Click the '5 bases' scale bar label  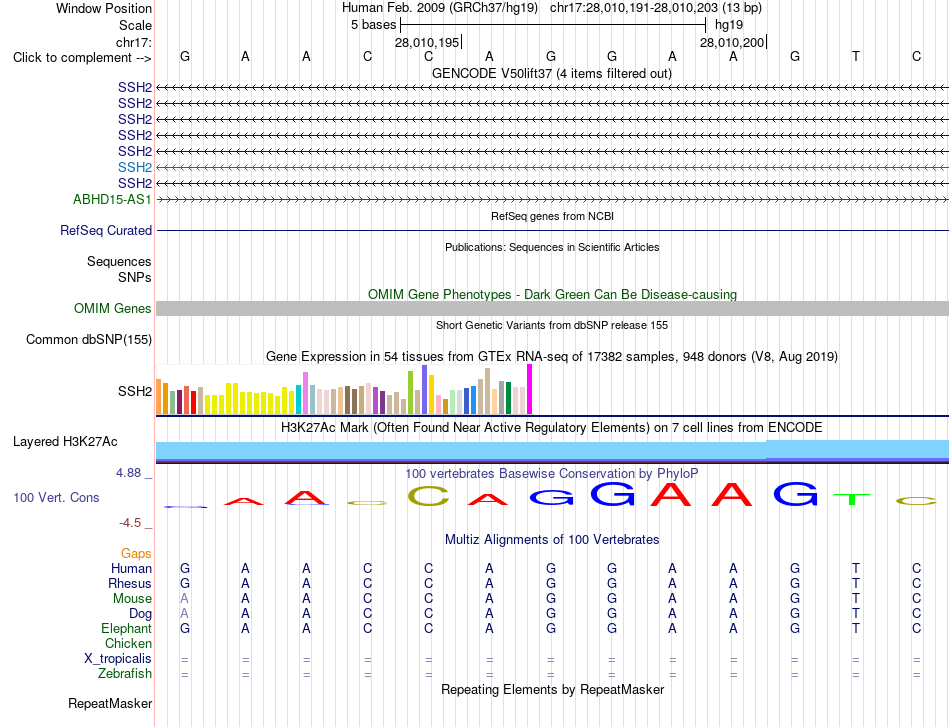(x=373, y=25)
